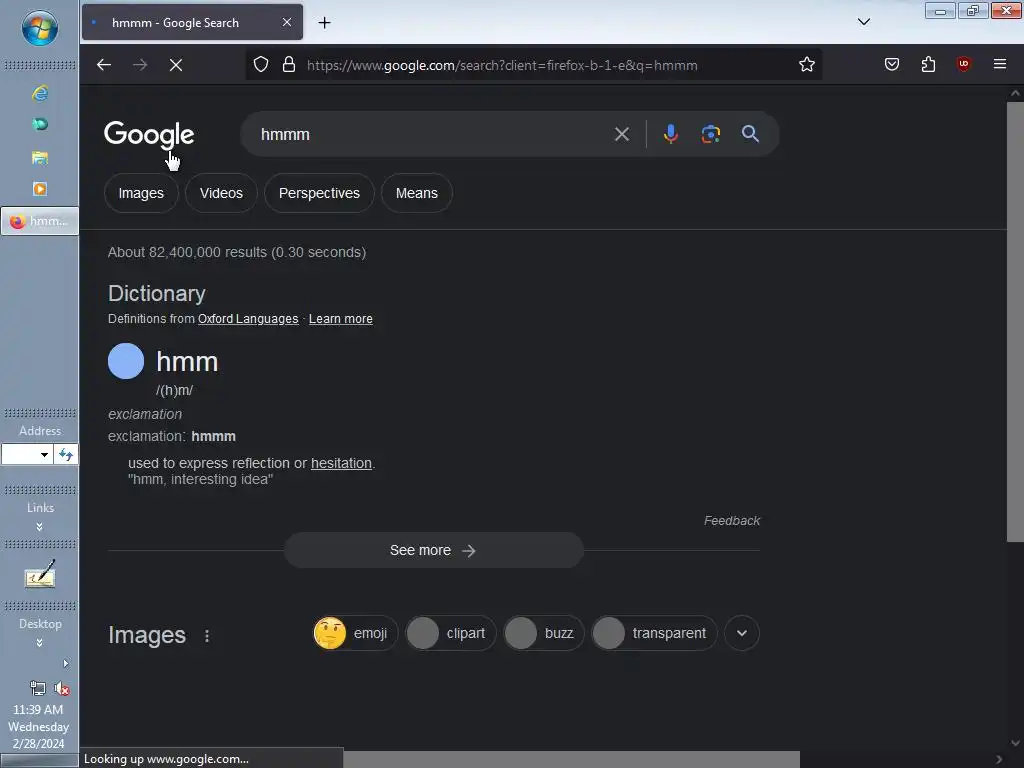
Task: Select the Means filter chip
Action: 417,193
